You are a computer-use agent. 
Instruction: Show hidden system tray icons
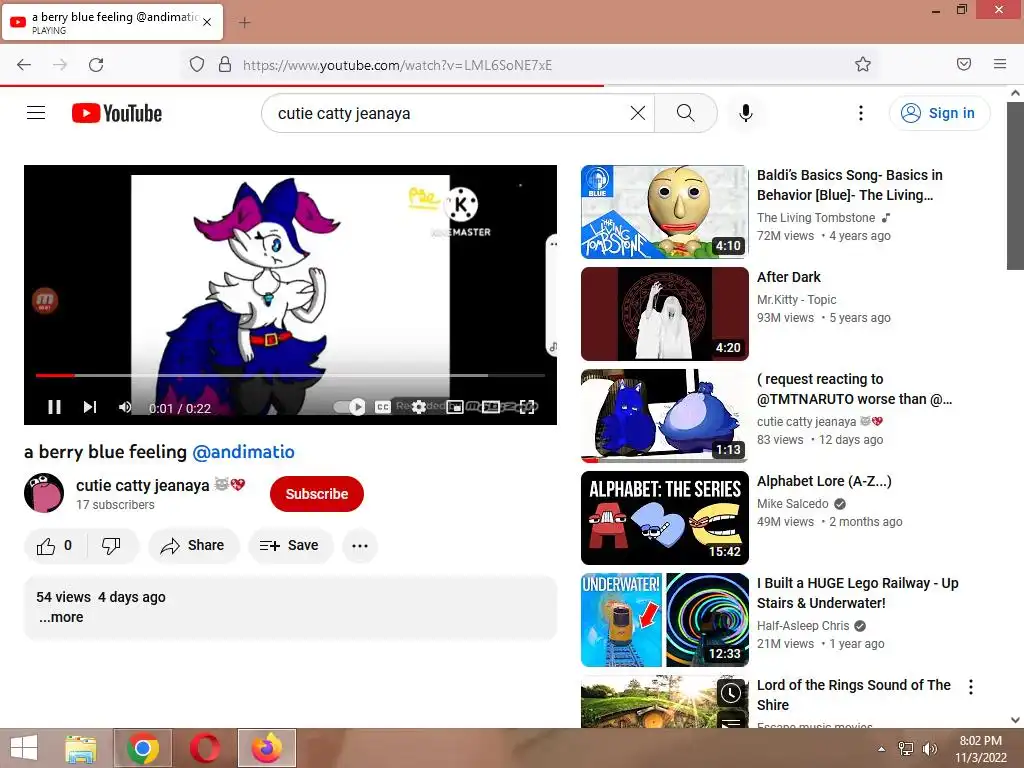[882, 749]
